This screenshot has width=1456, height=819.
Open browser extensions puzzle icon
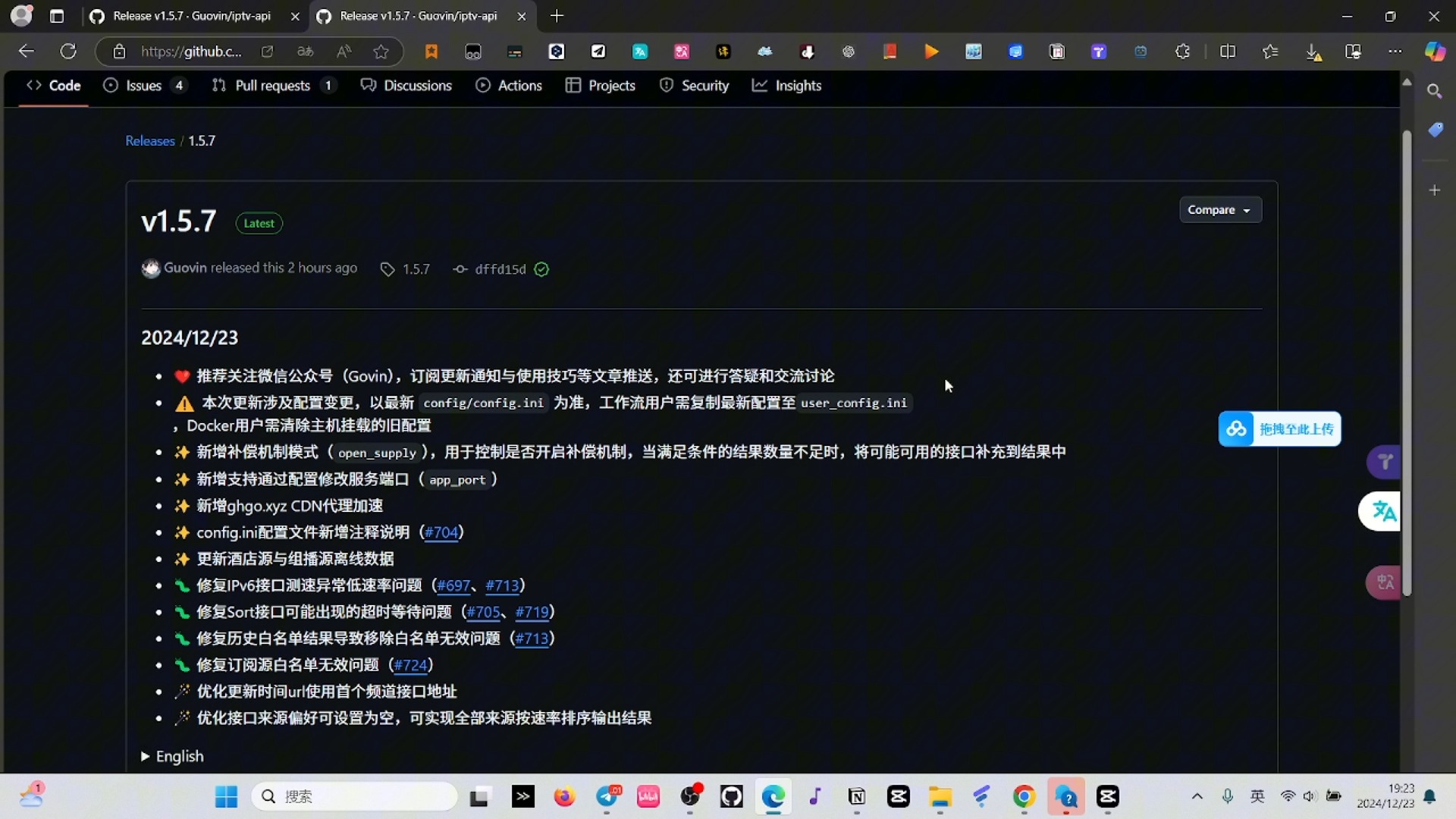click(1182, 52)
